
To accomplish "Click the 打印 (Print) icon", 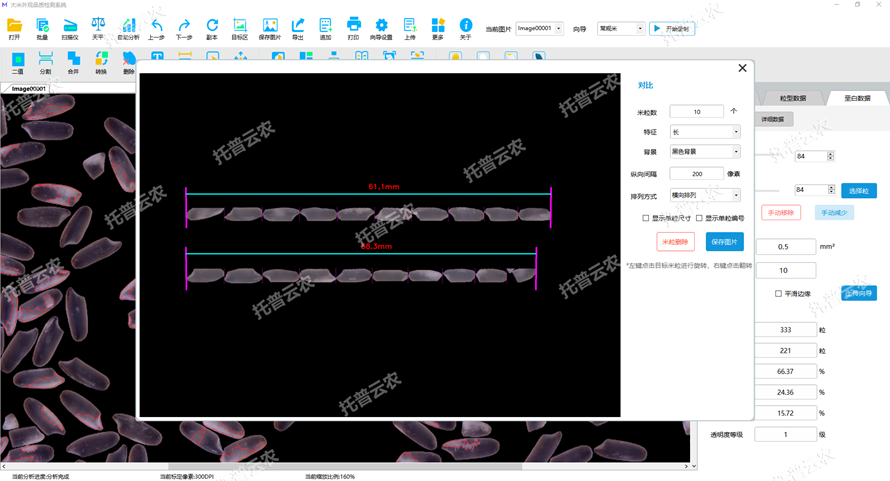I will 353,26.
